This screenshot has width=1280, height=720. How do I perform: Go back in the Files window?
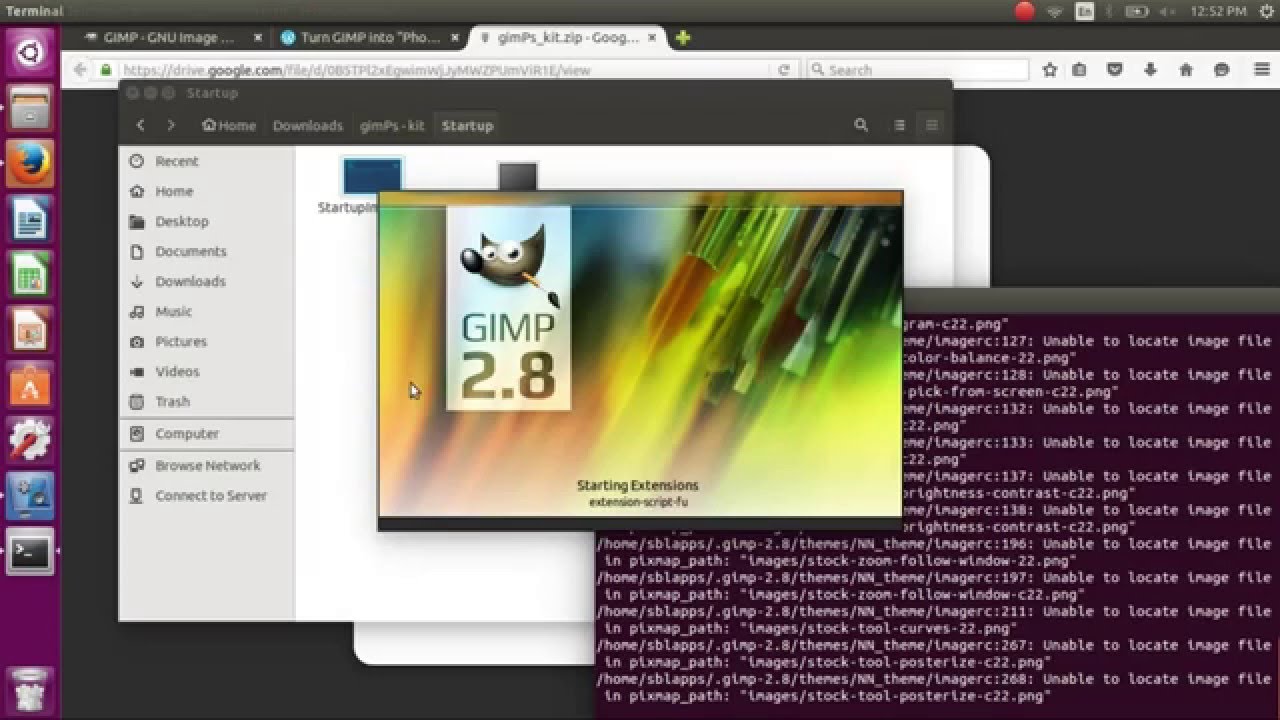click(141, 125)
